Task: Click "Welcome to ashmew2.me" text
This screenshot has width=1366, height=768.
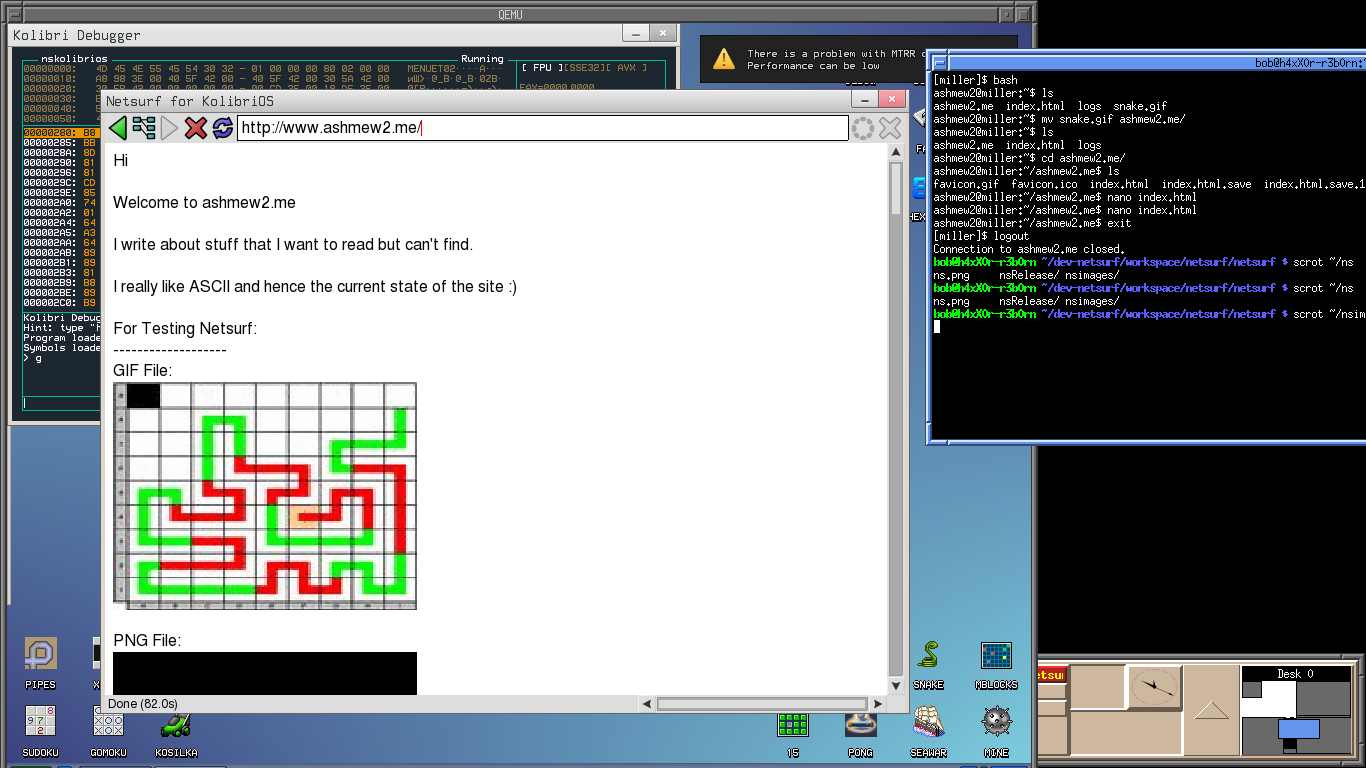Action: pos(204,202)
